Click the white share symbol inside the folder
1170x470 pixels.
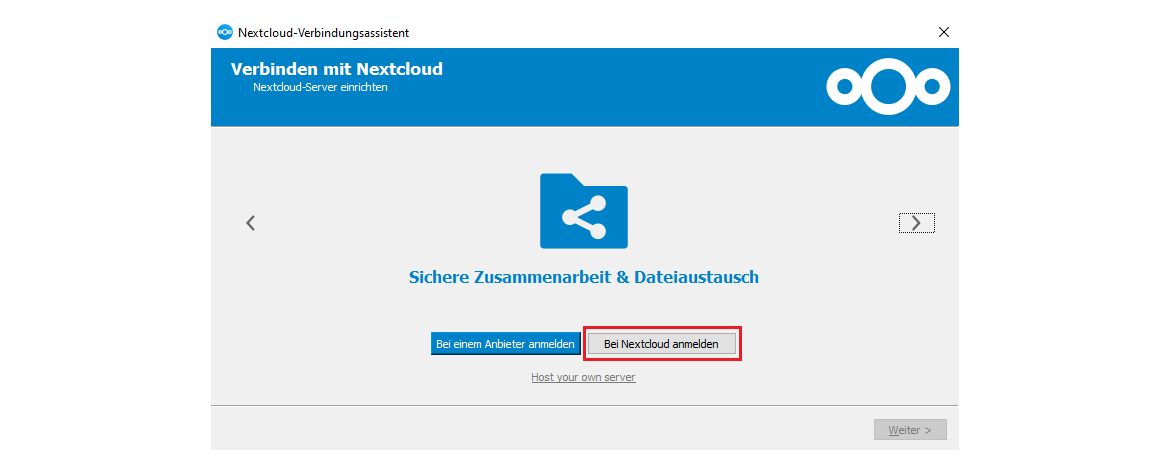pos(584,217)
